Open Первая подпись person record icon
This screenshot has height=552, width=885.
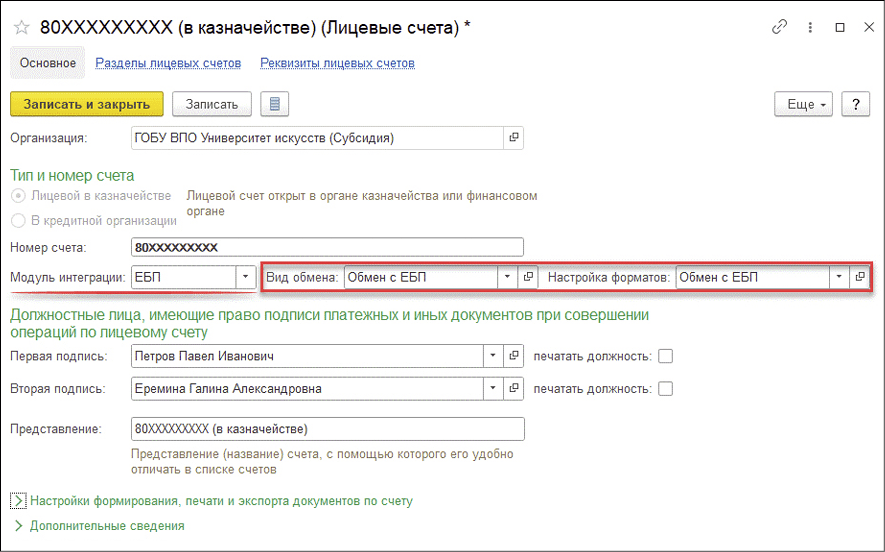514,356
